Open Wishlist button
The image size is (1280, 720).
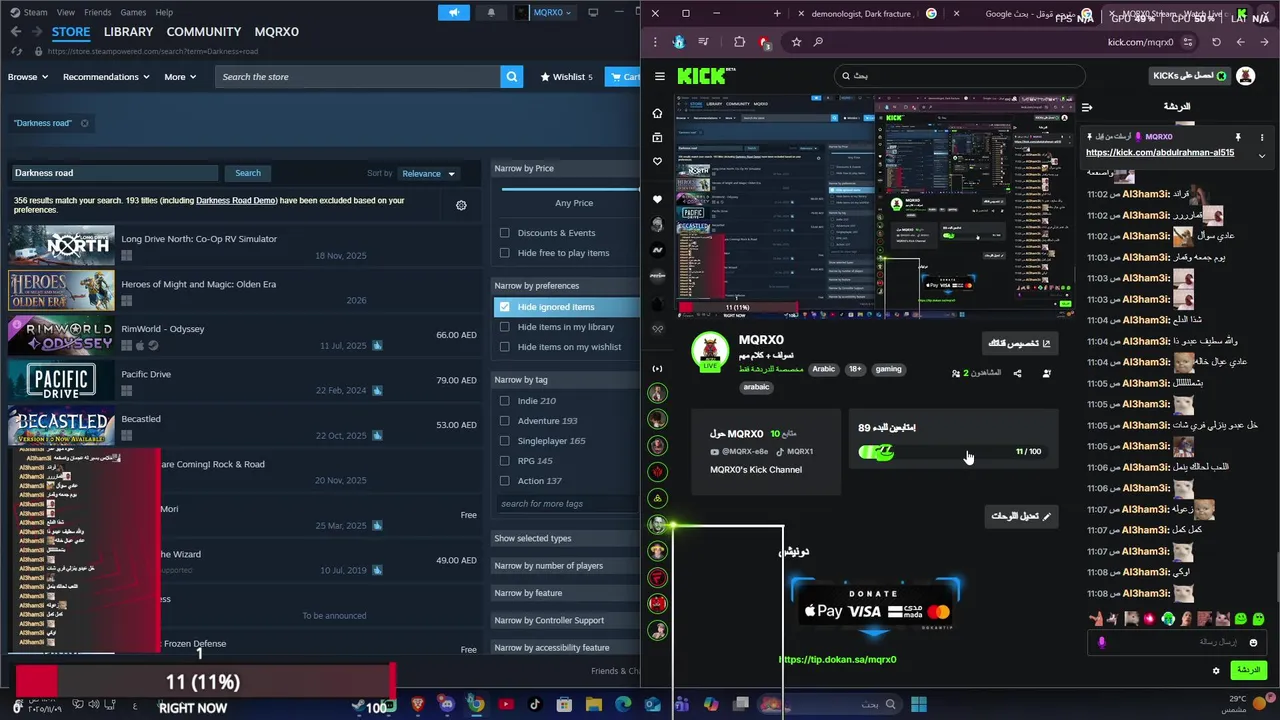(567, 77)
